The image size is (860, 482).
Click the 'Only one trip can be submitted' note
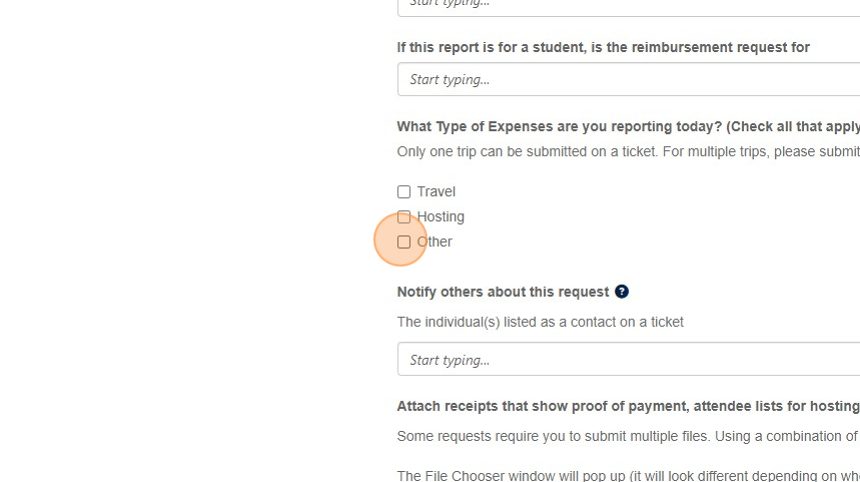tap(627, 152)
